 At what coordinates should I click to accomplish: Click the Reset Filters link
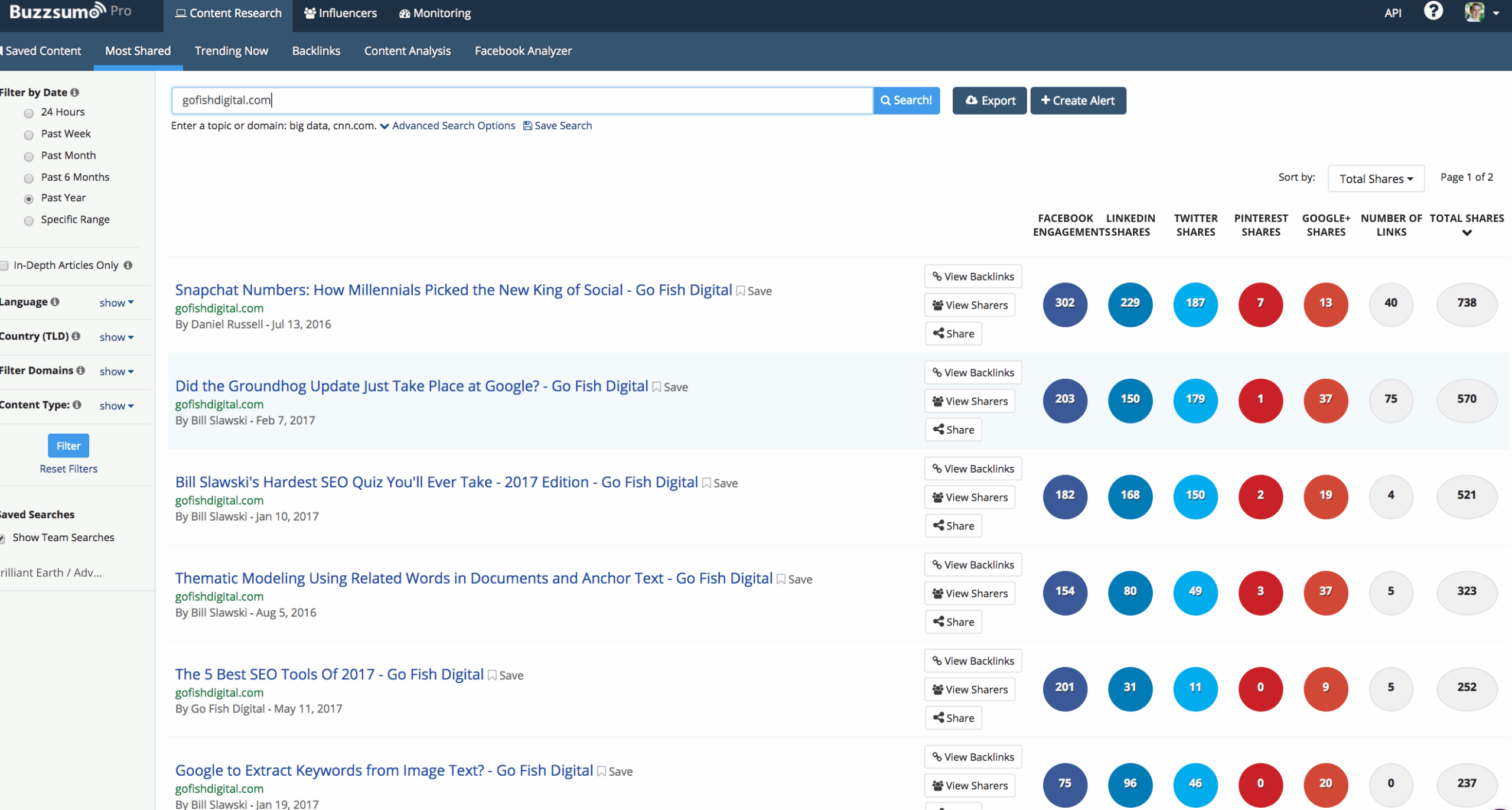click(x=69, y=469)
